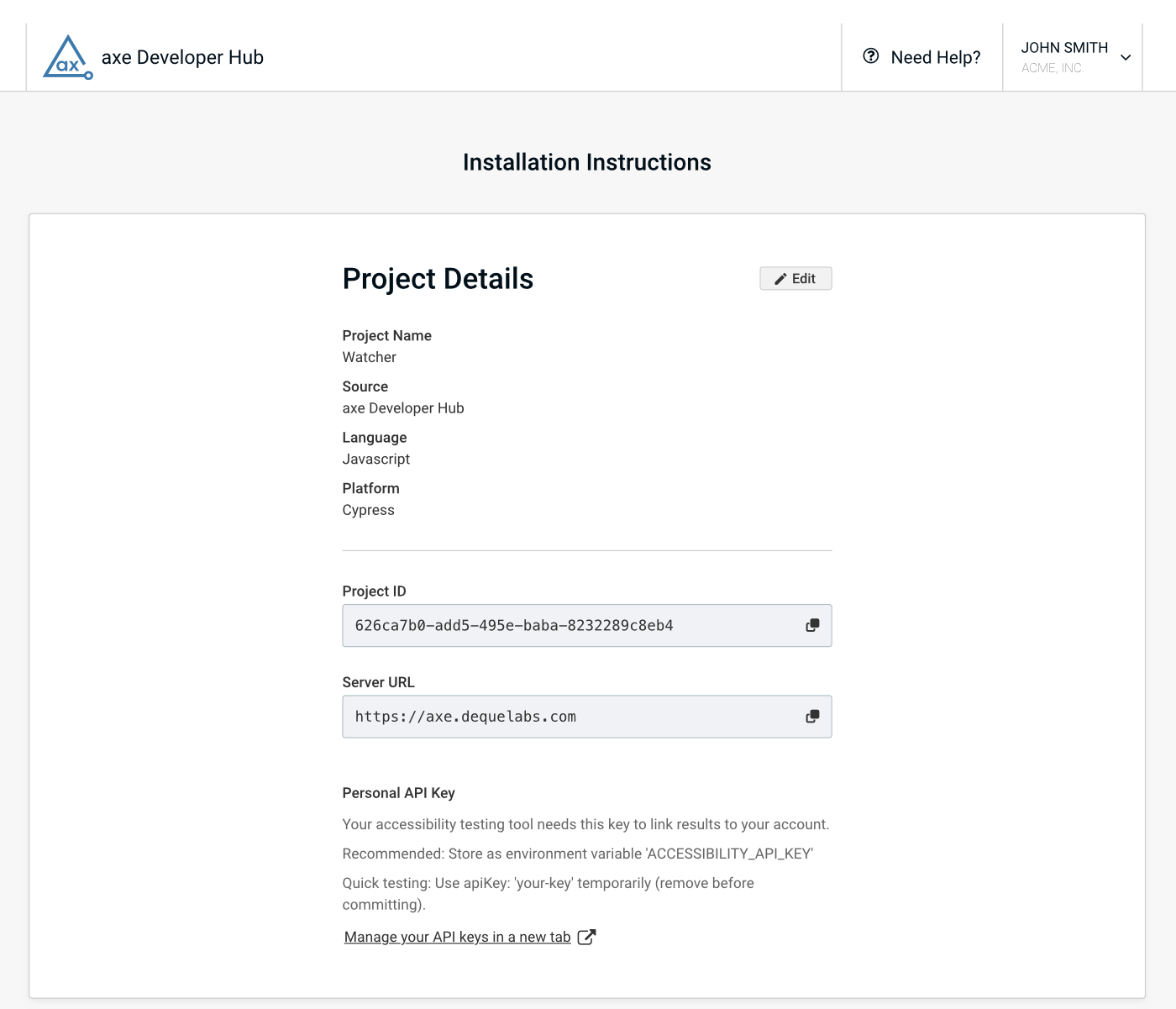Click the external link icon beside API keys link
The width and height of the screenshot is (1176, 1009).
click(x=587, y=936)
